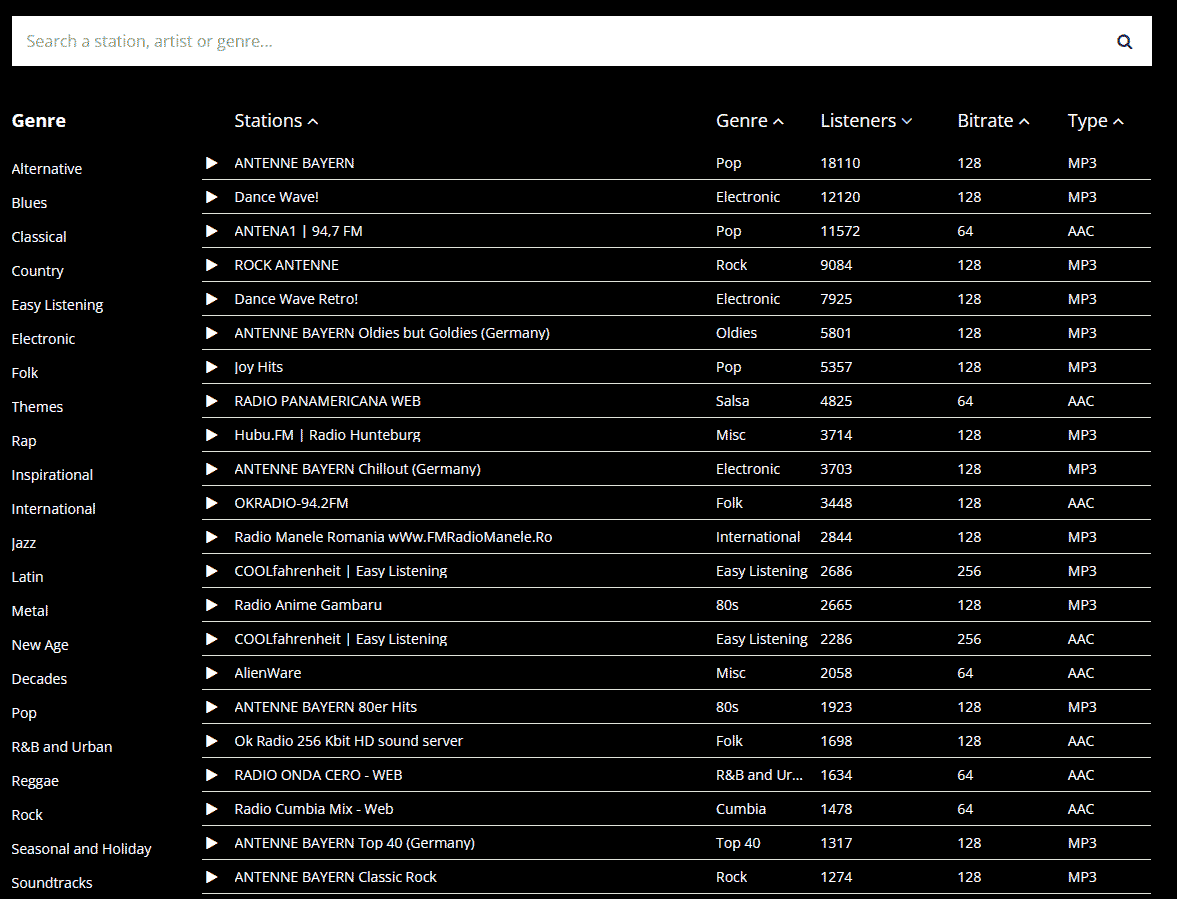Click Radio Anime Gambaru station name
The width and height of the screenshot is (1177, 899).
(308, 605)
